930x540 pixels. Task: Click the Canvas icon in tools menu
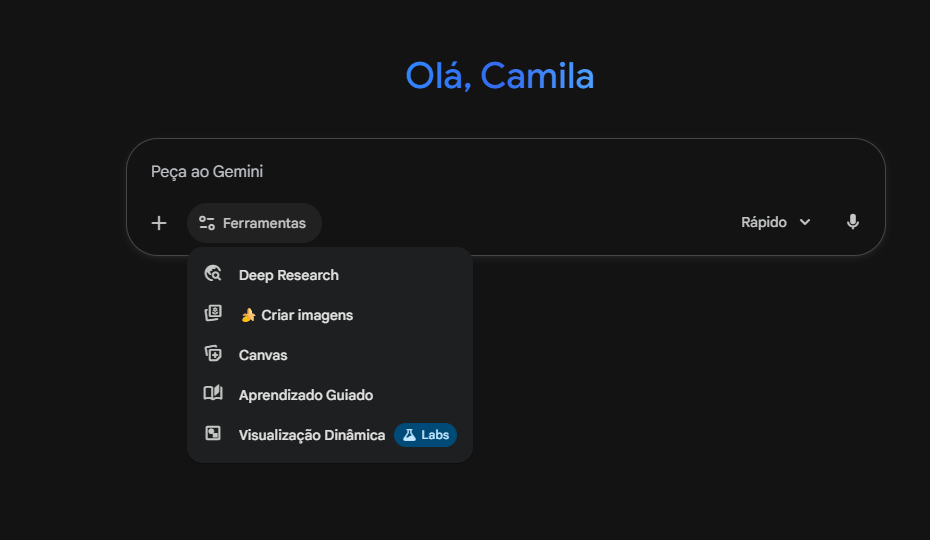point(212,354)
